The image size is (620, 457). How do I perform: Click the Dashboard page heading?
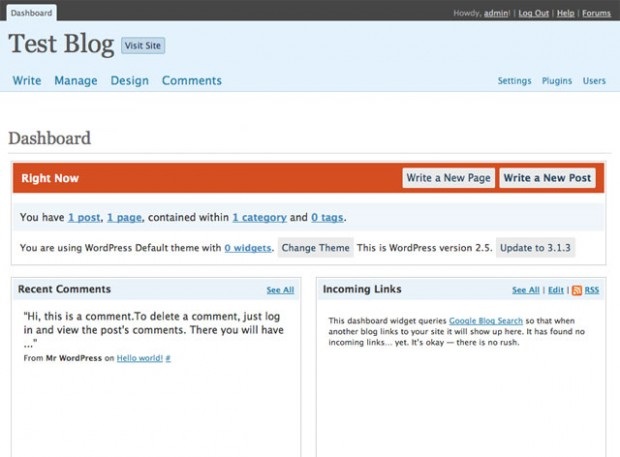(x=50, y=138)
